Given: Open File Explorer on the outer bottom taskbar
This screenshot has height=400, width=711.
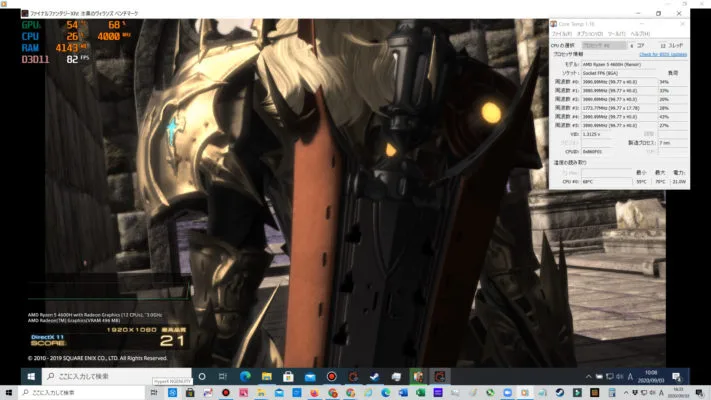Looking at the screenshot, I should 261,393.
